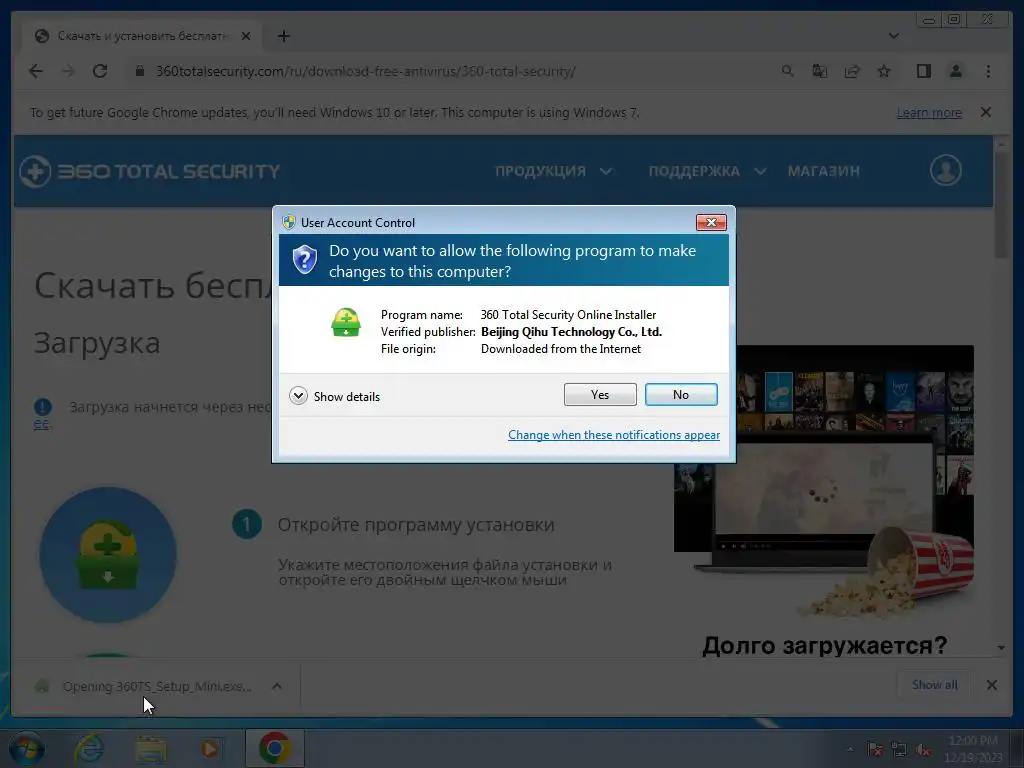Click Show all downloads
The width and height of the screenshot is (1024, 768).
pyautogui.click(x=935, y=684)
